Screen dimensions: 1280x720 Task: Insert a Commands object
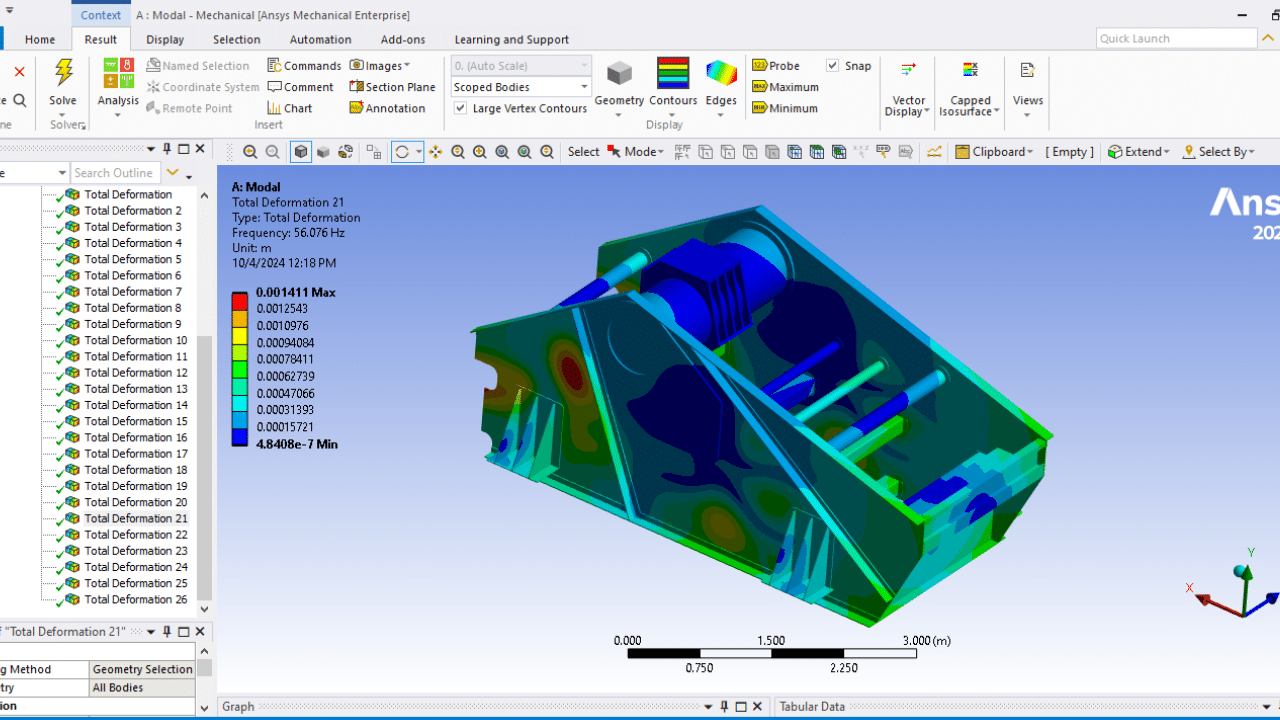[x=304, y=65]
